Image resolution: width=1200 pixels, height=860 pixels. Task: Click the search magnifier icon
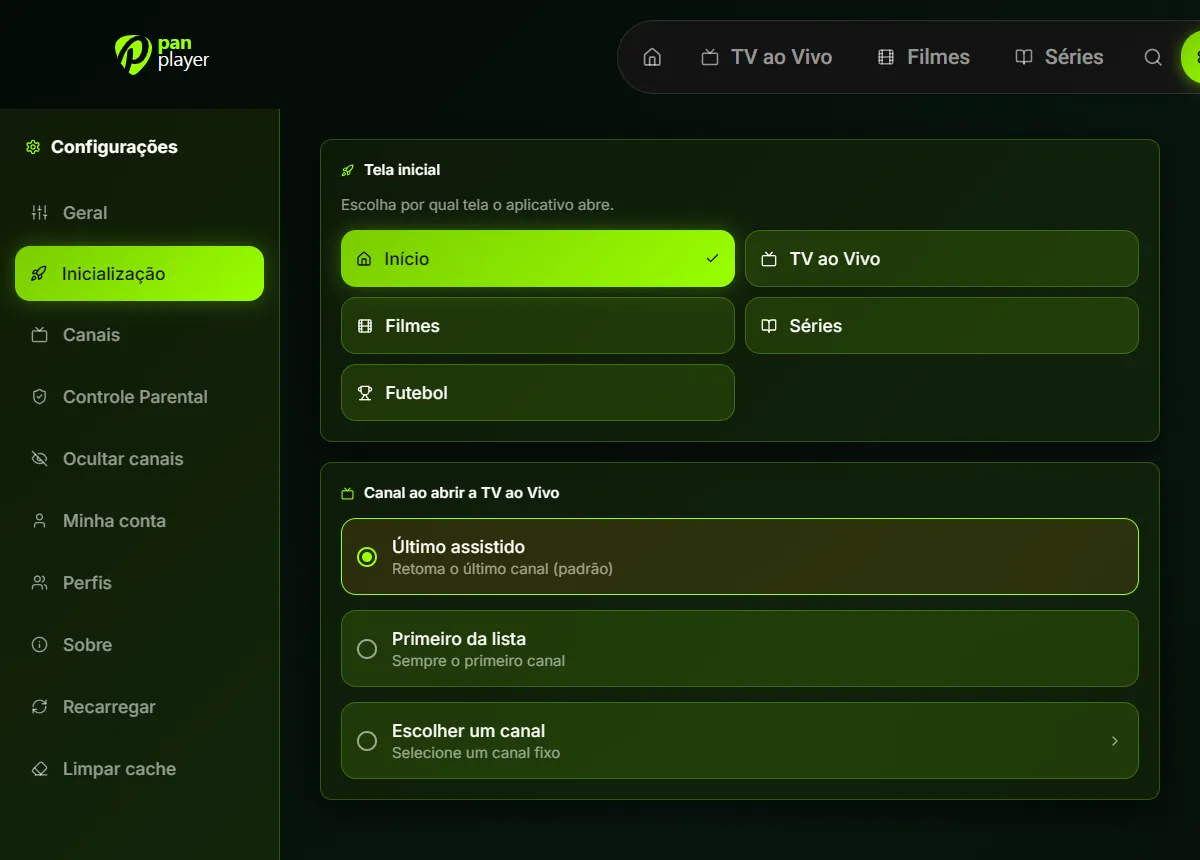click(x=1153, y=57)
